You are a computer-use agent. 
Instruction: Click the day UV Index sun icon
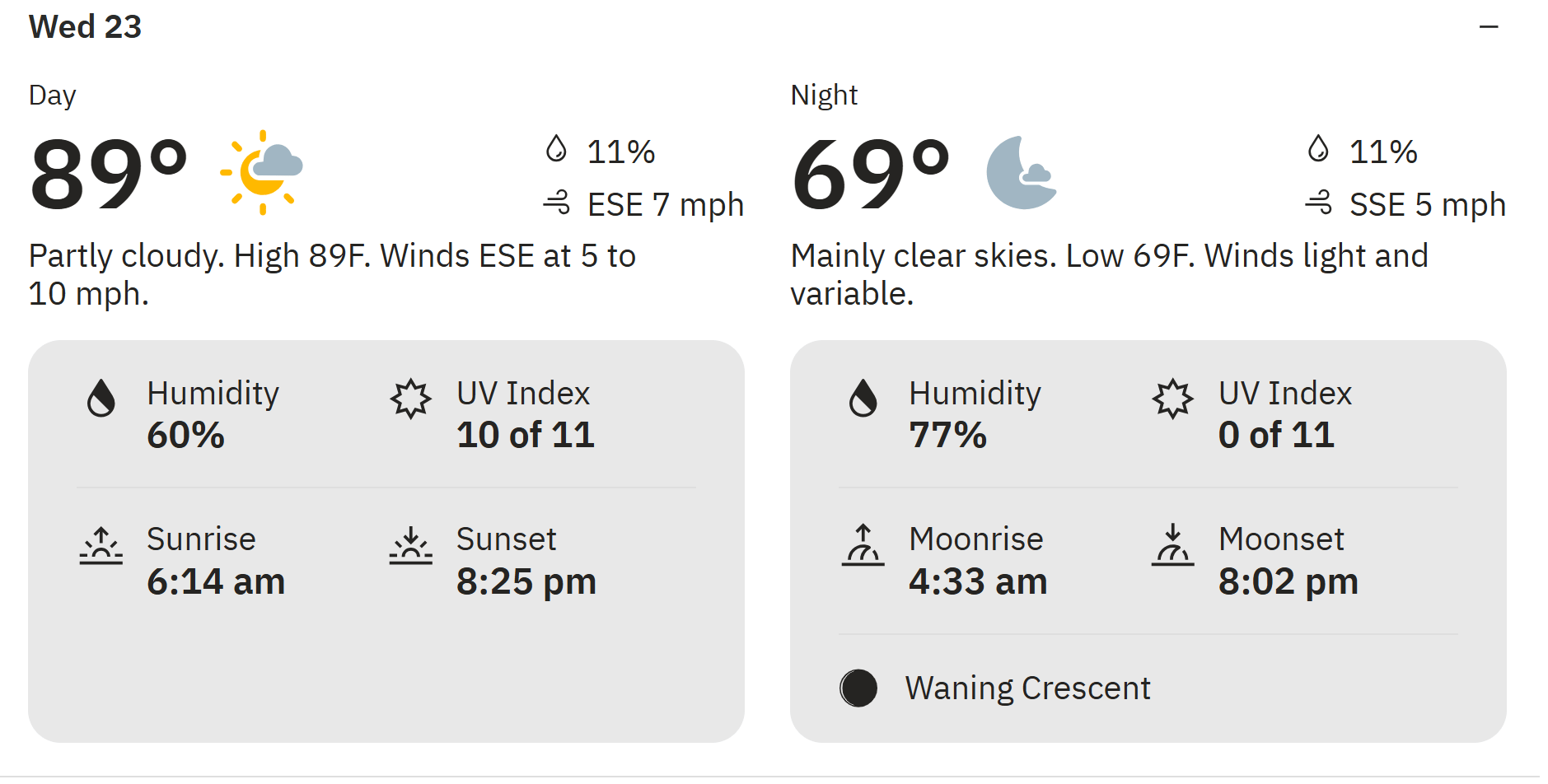[x=410, y=399]
